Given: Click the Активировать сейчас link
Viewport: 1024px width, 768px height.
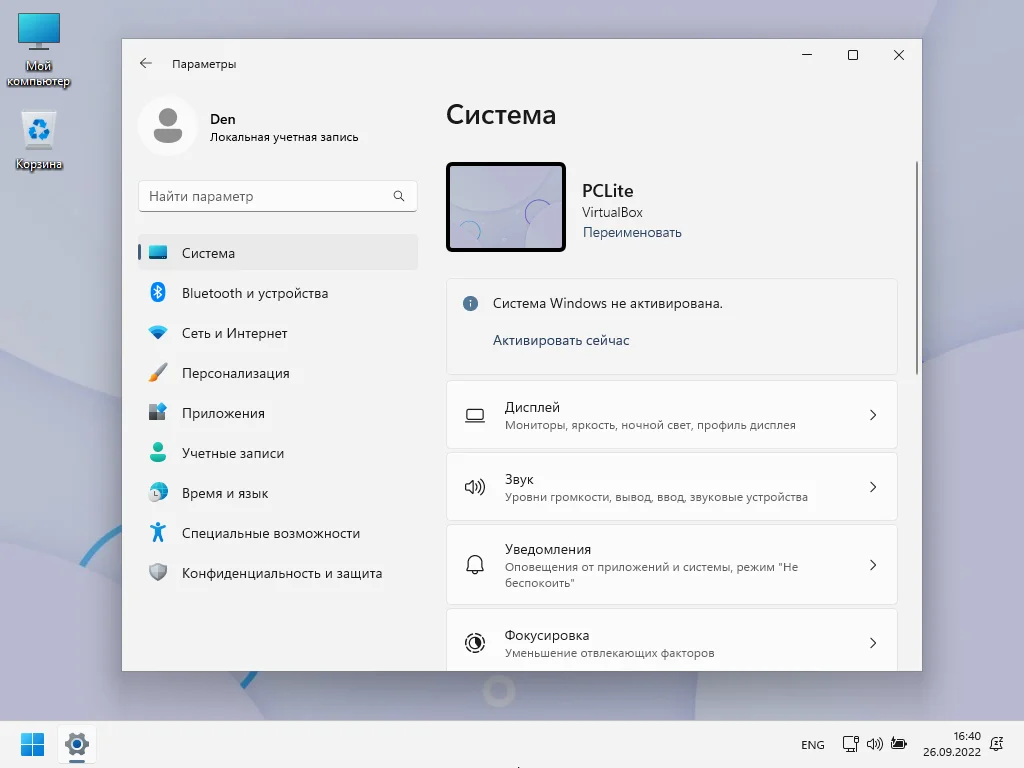Looking at the screenshot, I should tap(561, 340).
